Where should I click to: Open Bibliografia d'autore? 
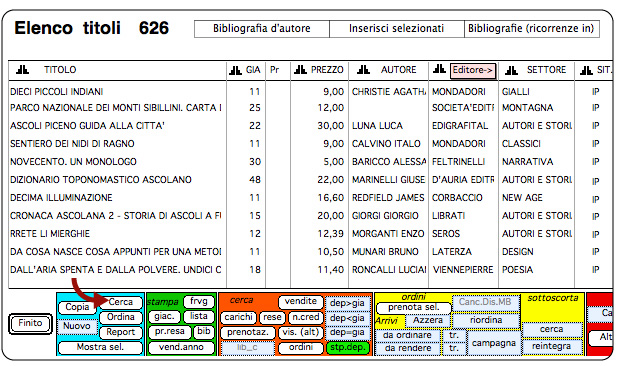[262, 29]
